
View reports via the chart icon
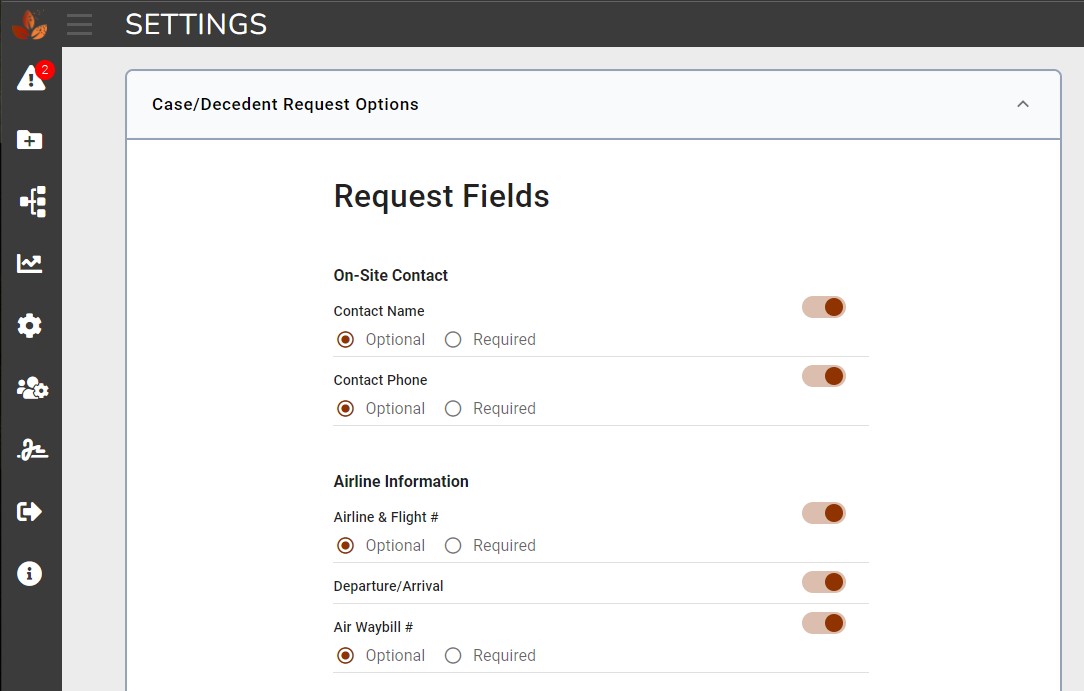tap(30, 263)
